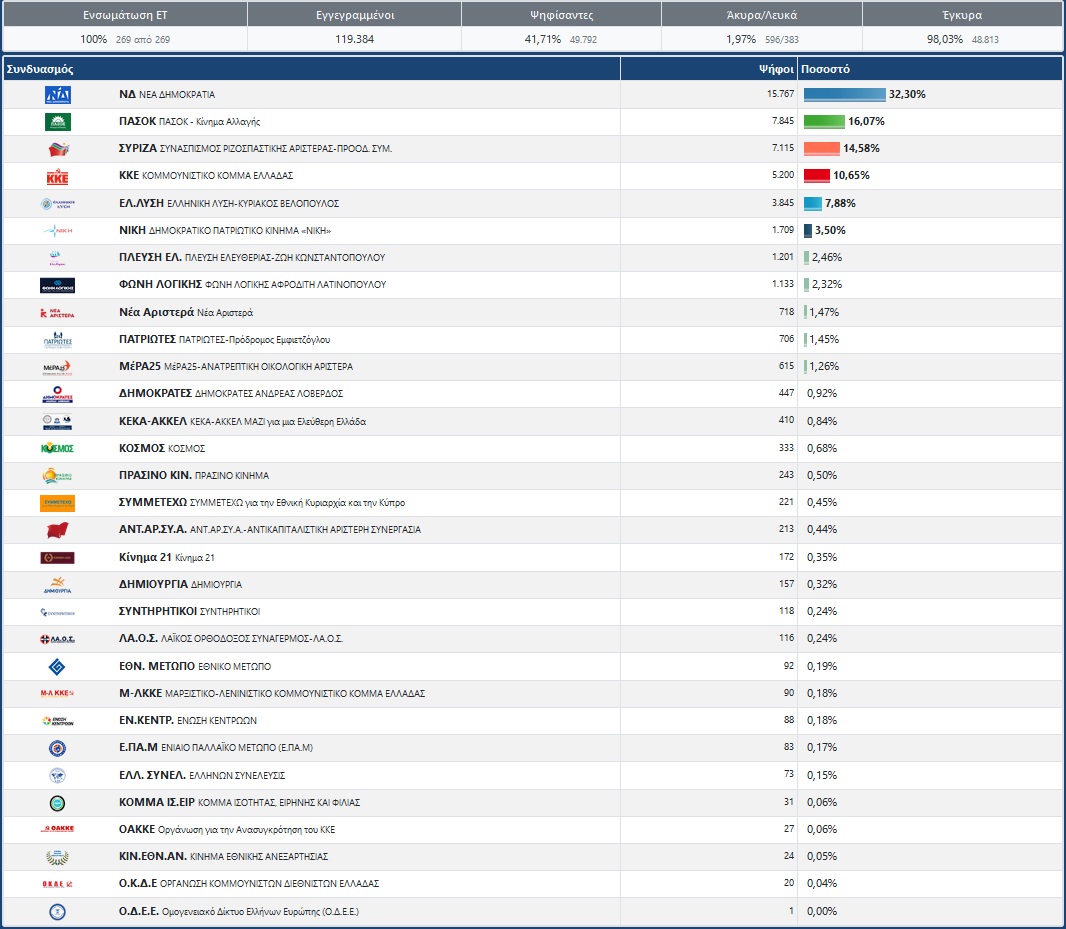Click the ΑΝΤ.ΑΡ.ΣΥ.Α. red flag logo

(58, 530)
